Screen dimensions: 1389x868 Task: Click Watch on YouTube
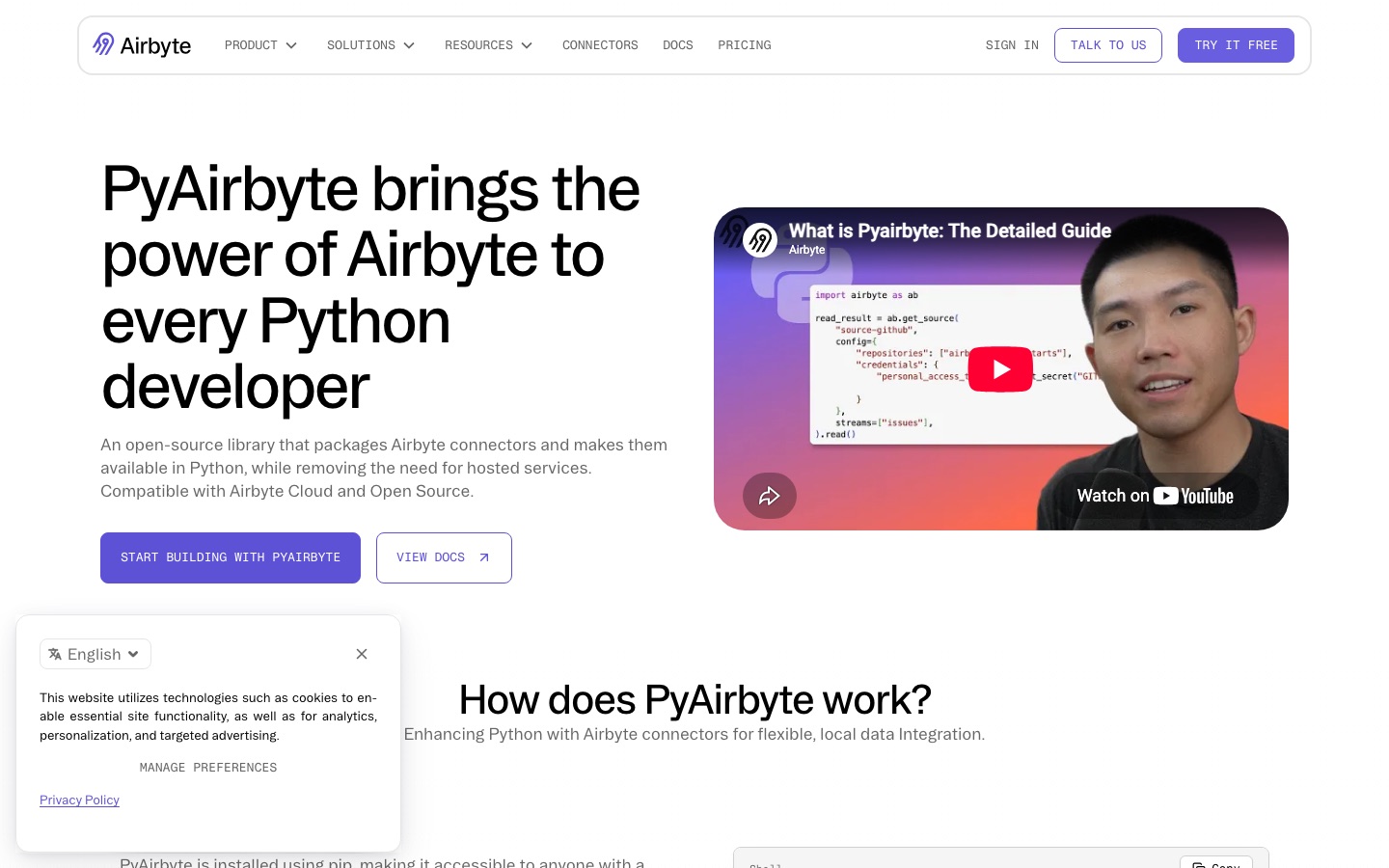(1155, 496)
